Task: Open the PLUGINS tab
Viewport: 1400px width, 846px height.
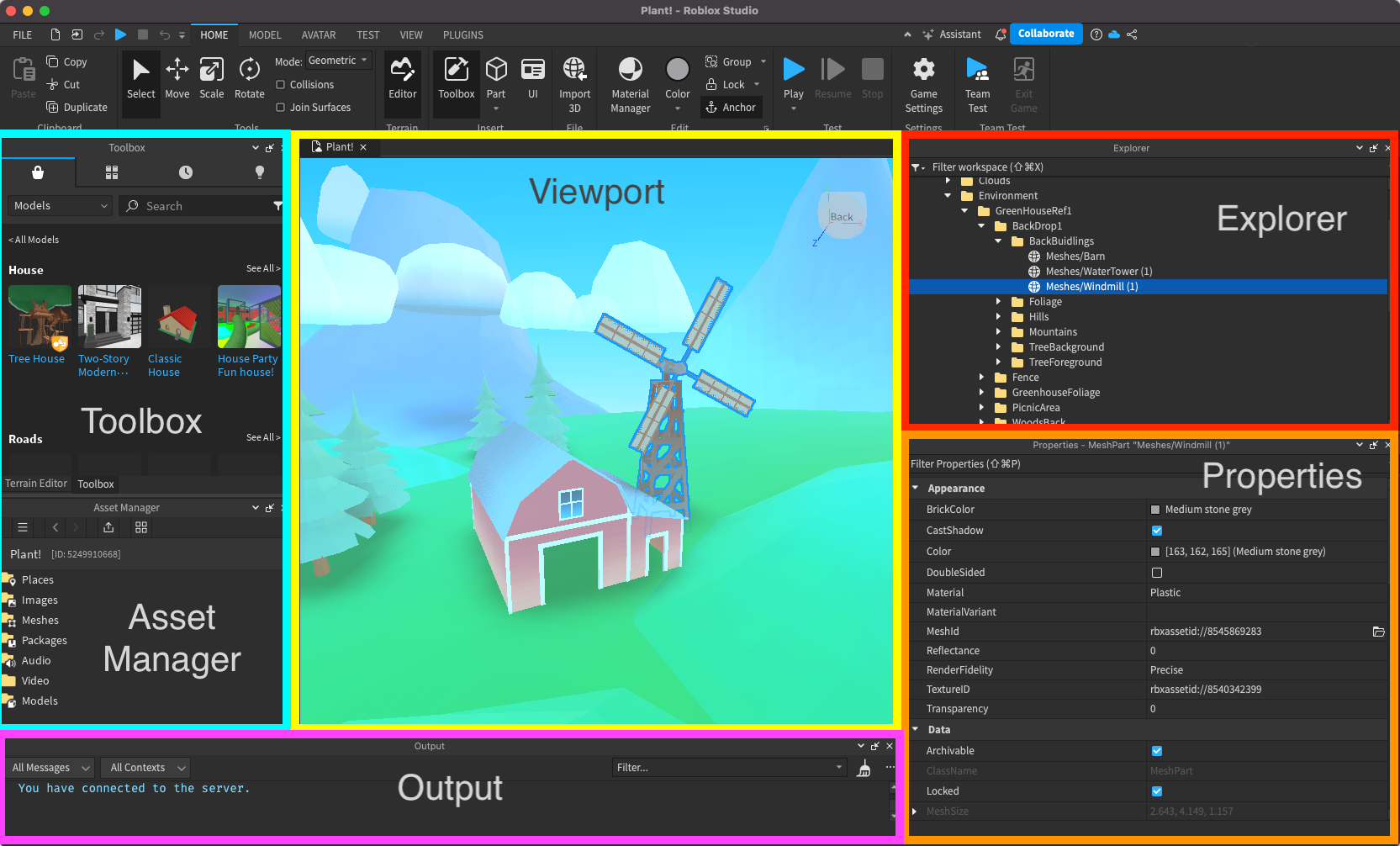Action: point(462,35)
